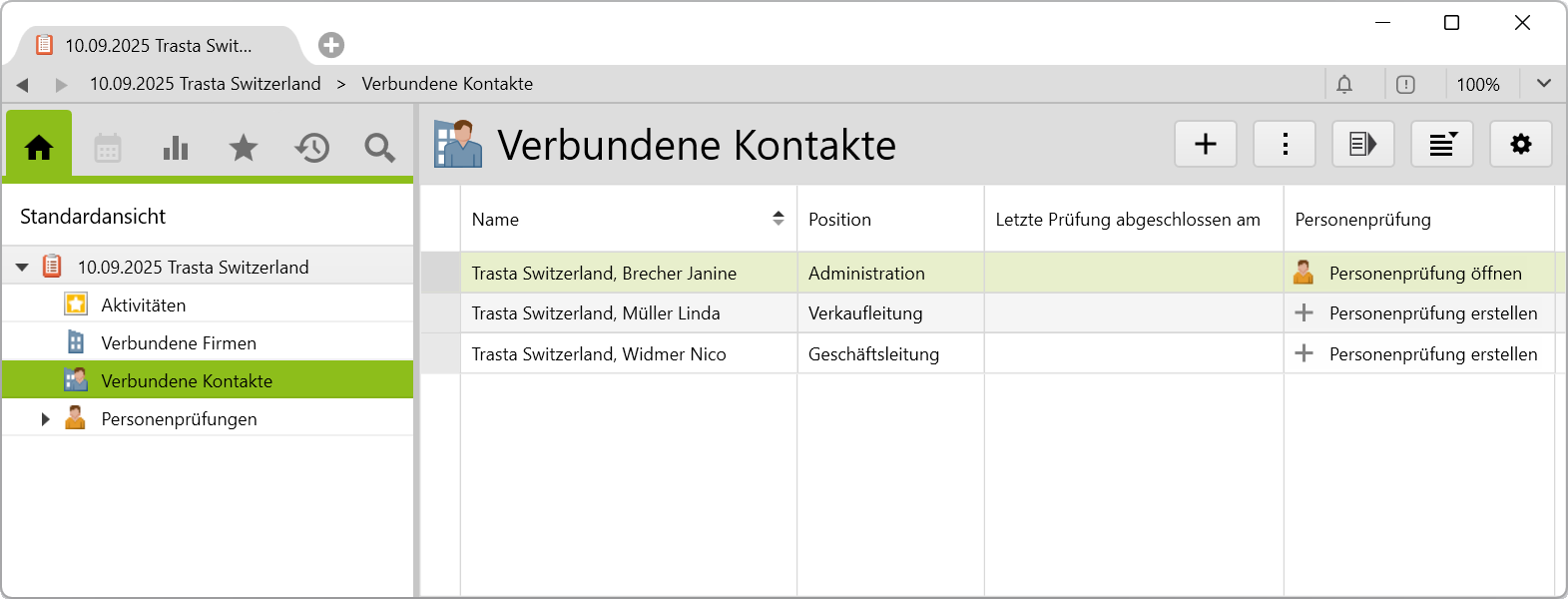Image resolution: width=1568 pixels, height=599 pixels.
Task: Click Personenprüfung erstellen for Müller Linda
Action: (1432, 313)
